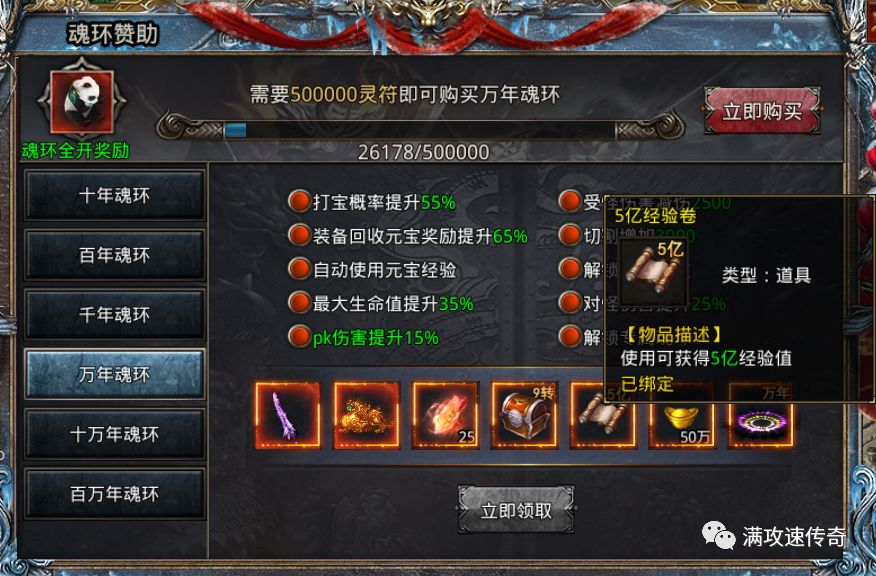
Task: Click the orb beside 打宝概率提升55%
Action: click(299, 202)
